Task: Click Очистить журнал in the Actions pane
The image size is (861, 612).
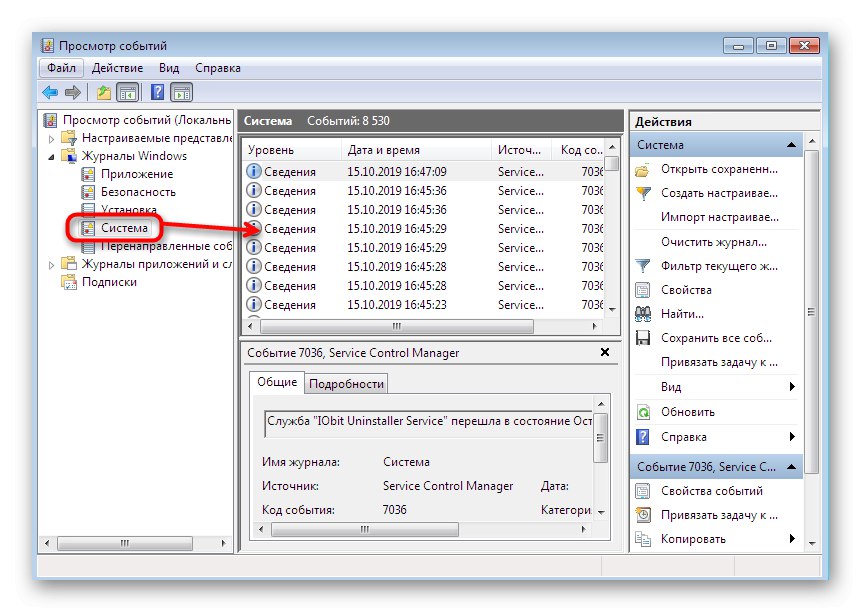Action: [x=713, y=242]
